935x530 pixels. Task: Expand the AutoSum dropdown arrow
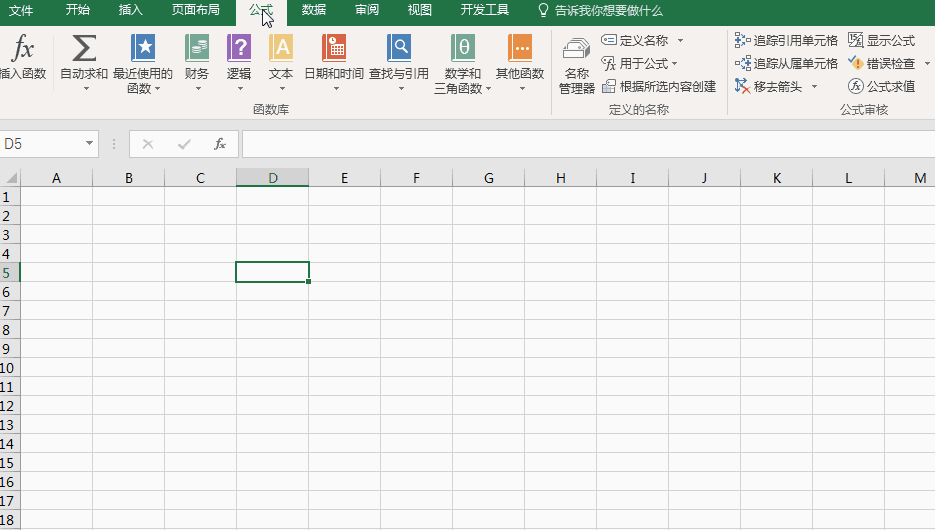86,89
